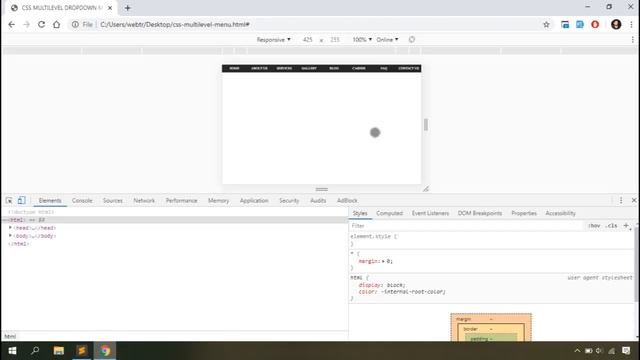Click the browser forward arrow

tap(27, 24)
